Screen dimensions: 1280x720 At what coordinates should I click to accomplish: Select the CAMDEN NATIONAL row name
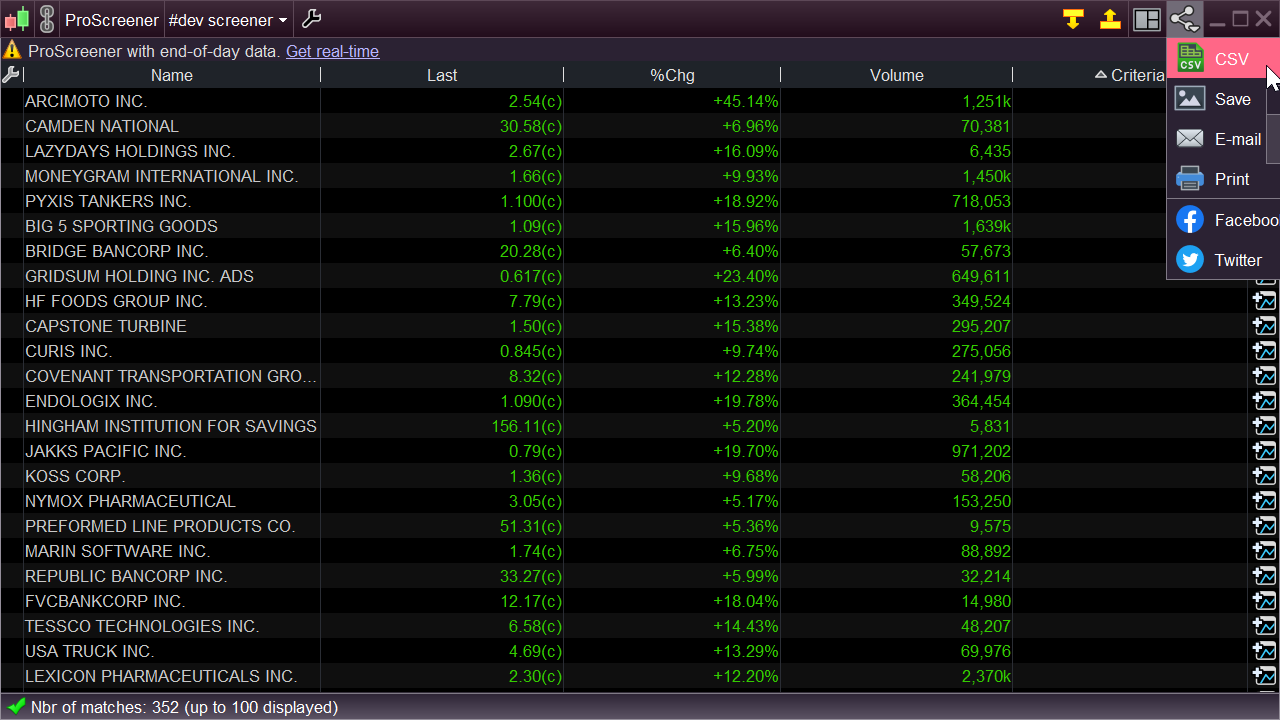102,126
